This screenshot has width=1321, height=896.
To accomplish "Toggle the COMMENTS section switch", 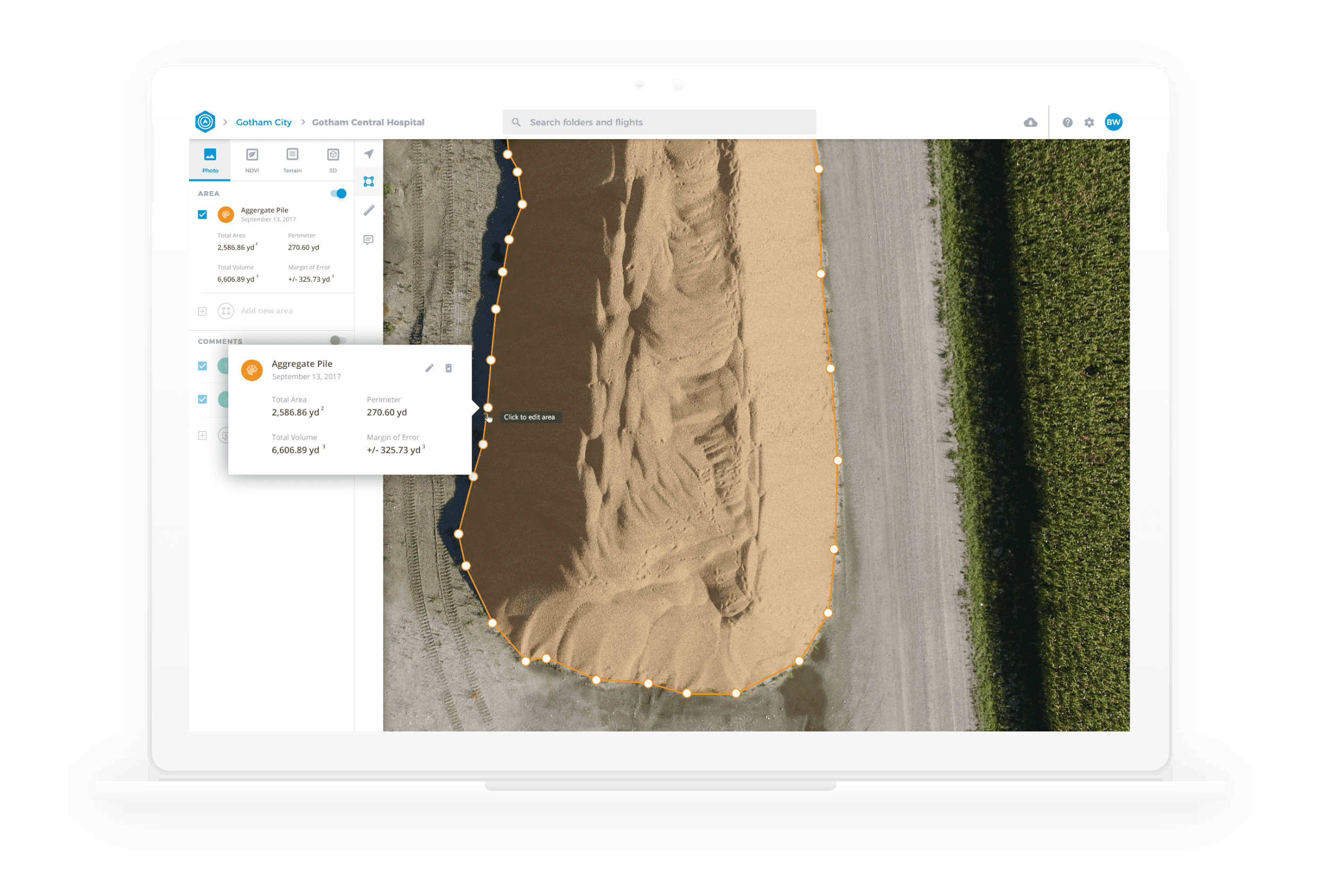I will click(338, 340).
